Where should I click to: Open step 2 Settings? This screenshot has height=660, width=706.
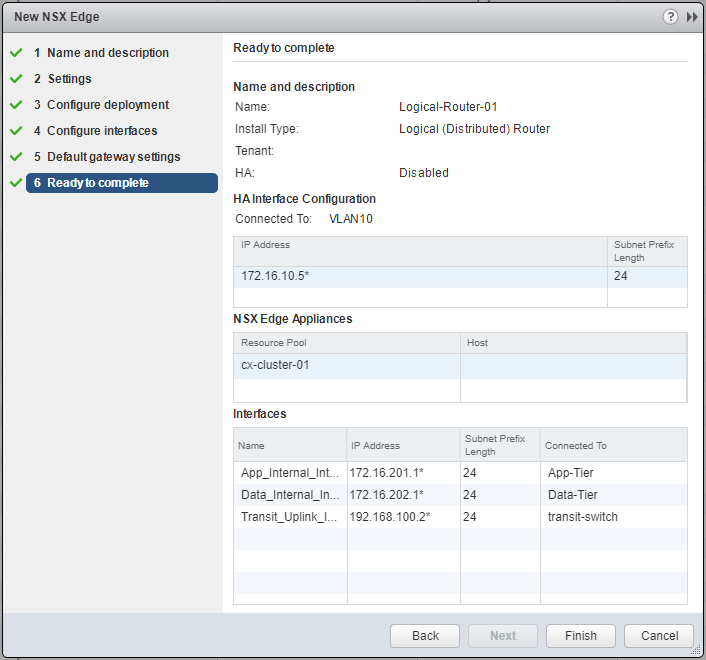(69, 79)
